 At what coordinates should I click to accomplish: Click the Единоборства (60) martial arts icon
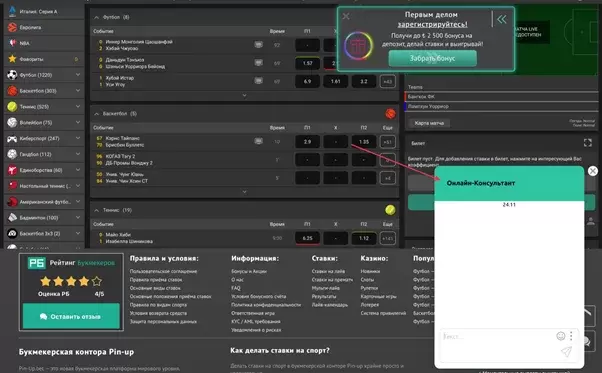(12, 170)
